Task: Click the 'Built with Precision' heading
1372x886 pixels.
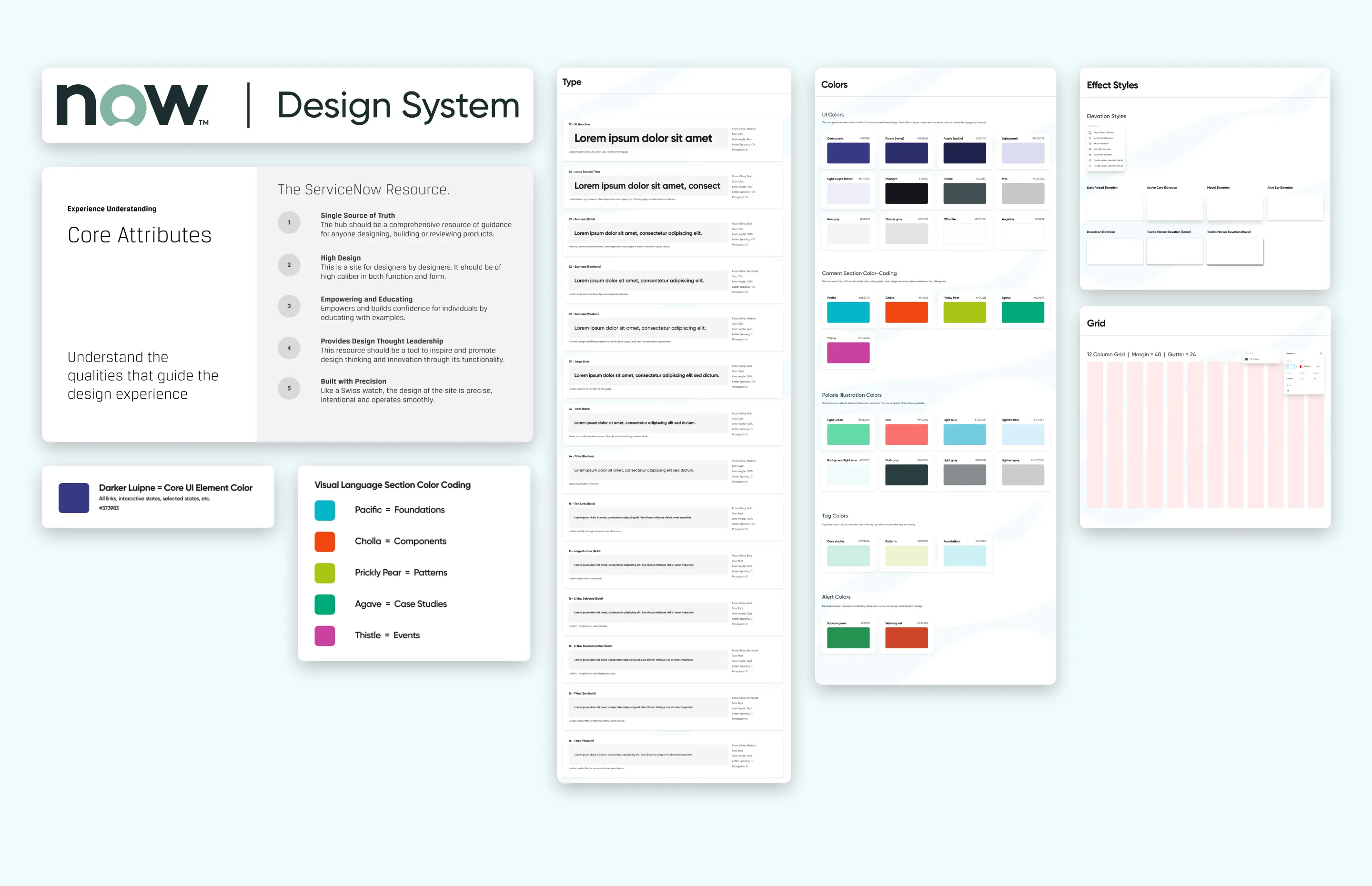Action: click(x=353, y=382)
